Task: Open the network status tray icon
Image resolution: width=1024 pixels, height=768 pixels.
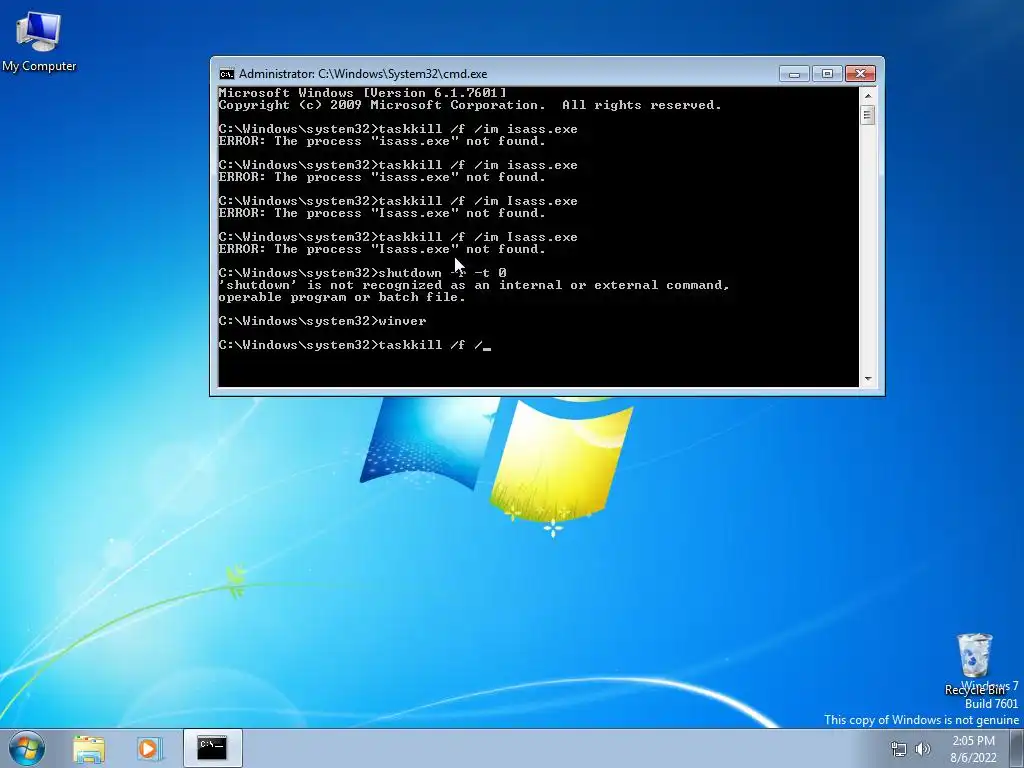Action: pos(899,749)
